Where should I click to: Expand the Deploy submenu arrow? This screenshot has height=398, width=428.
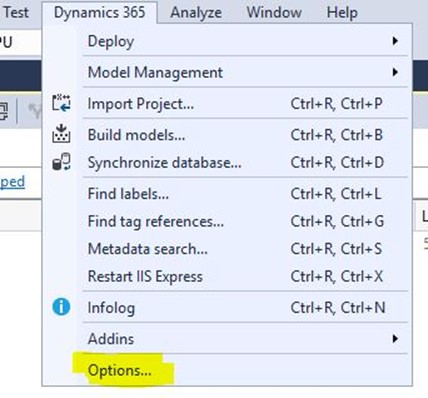pyautogui.click(x=395, y=41)
